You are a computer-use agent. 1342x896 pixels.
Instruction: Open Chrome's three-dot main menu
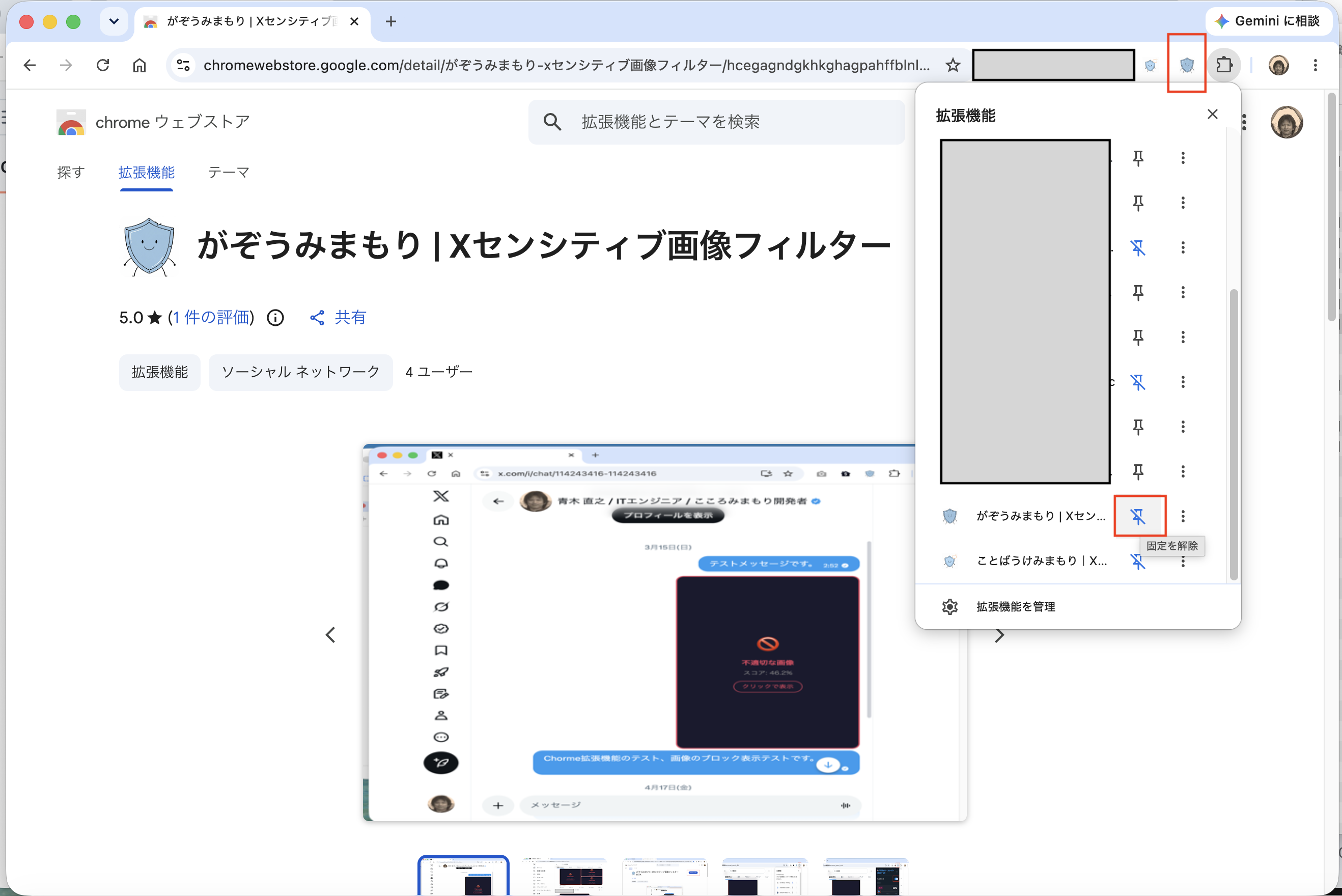click(x=1315, y=65)
